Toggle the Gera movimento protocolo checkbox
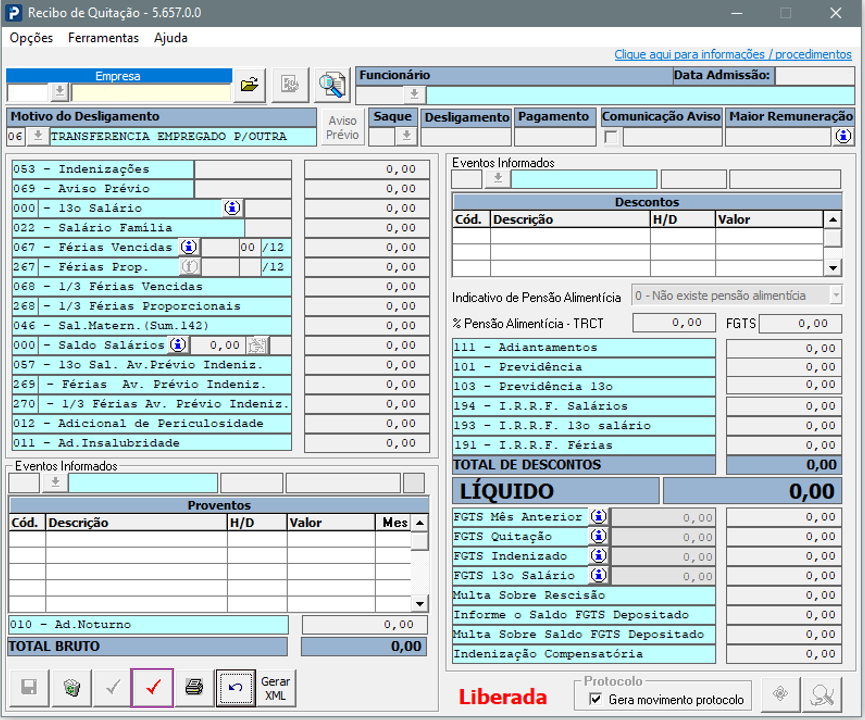Viewport: 865px width, 720px height. (596, 699)
